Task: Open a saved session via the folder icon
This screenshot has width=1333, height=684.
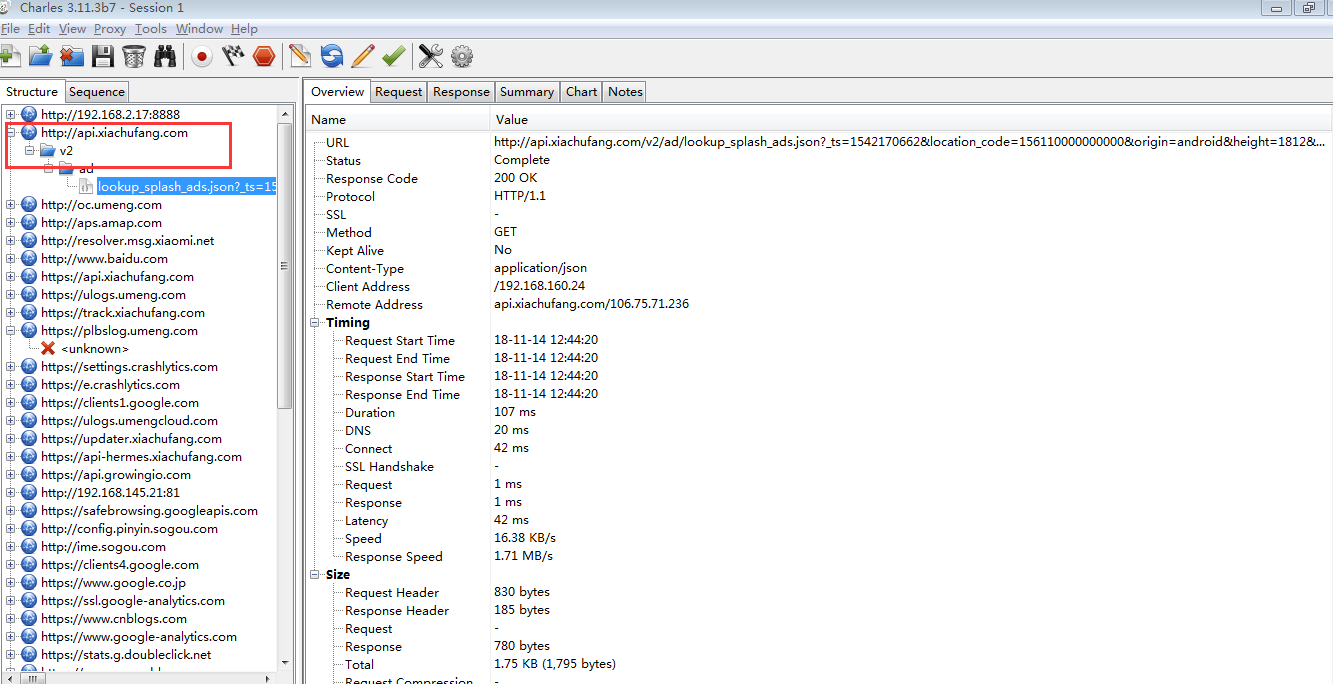Action: click(40, 56)
